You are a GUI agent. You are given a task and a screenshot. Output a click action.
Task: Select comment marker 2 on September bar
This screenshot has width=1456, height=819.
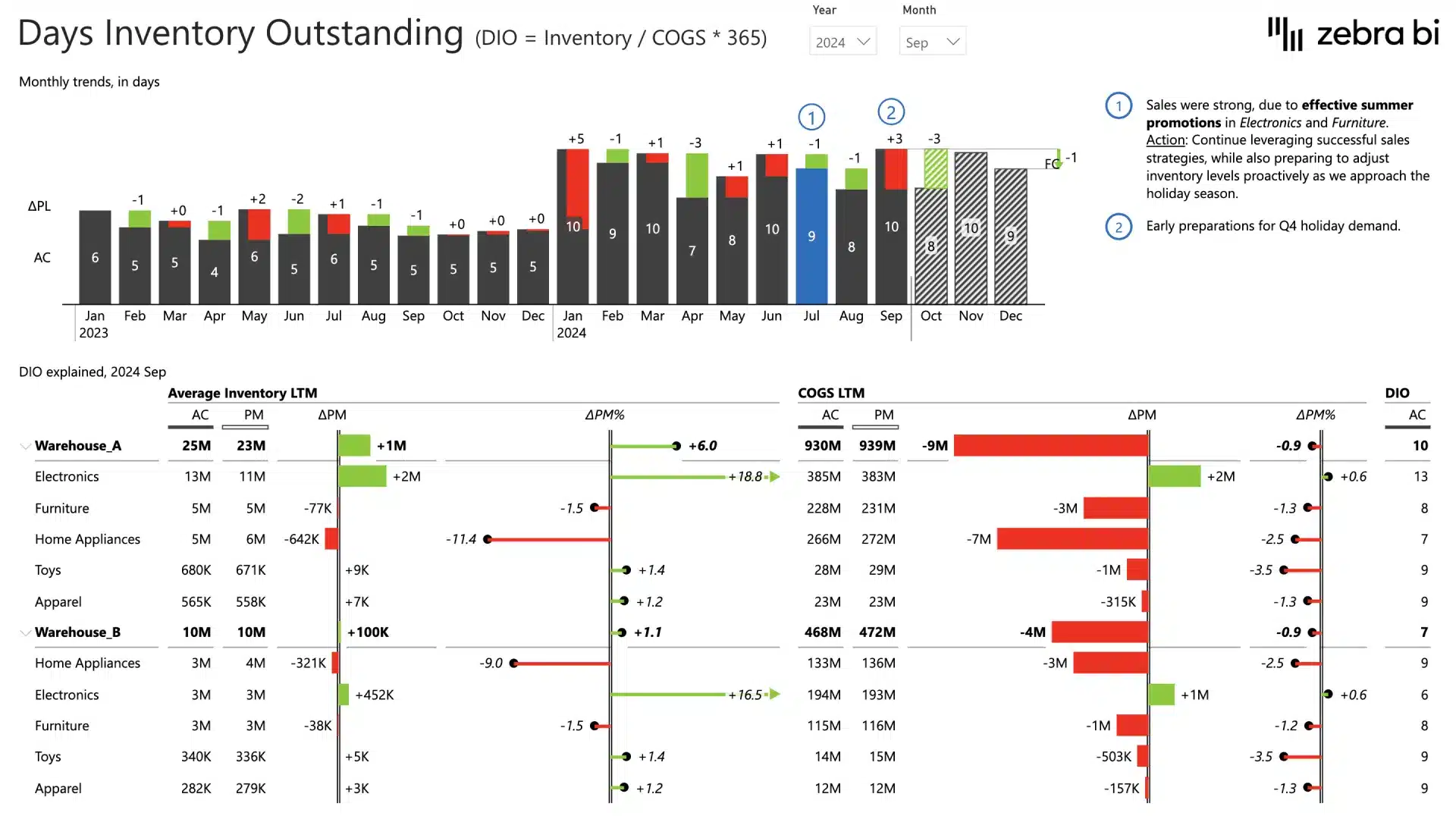tap(891, 111)
